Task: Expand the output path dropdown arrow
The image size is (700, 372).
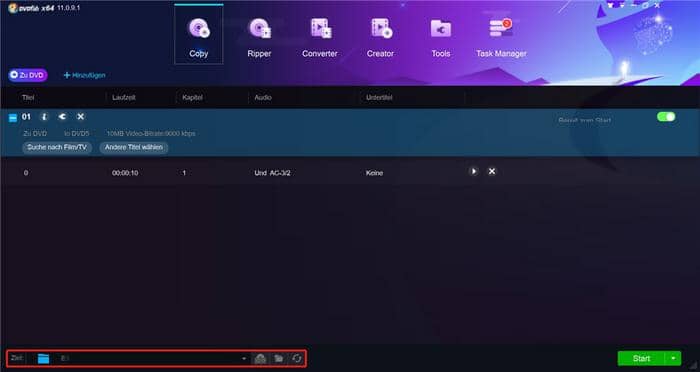Action: tap(244, 359)
